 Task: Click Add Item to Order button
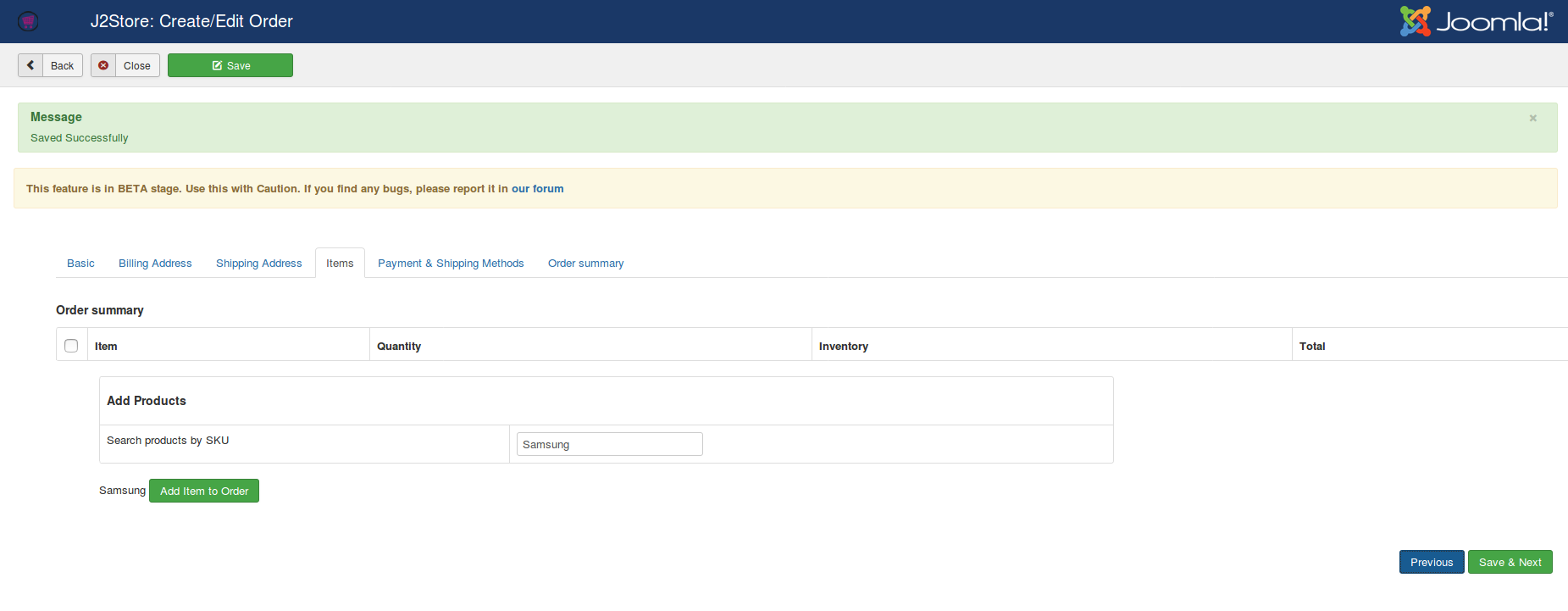click(204, 491)
